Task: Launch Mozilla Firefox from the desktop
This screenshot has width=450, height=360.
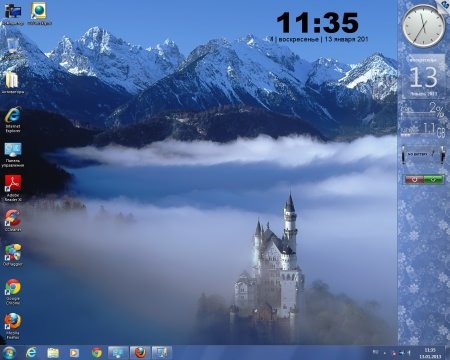Action: tap(13, 326)
